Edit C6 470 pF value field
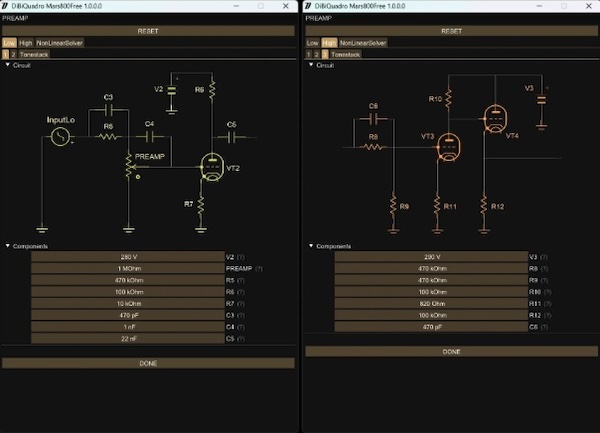Image resolution: width=600 pixels, height=433 pixels. (431, 327)
